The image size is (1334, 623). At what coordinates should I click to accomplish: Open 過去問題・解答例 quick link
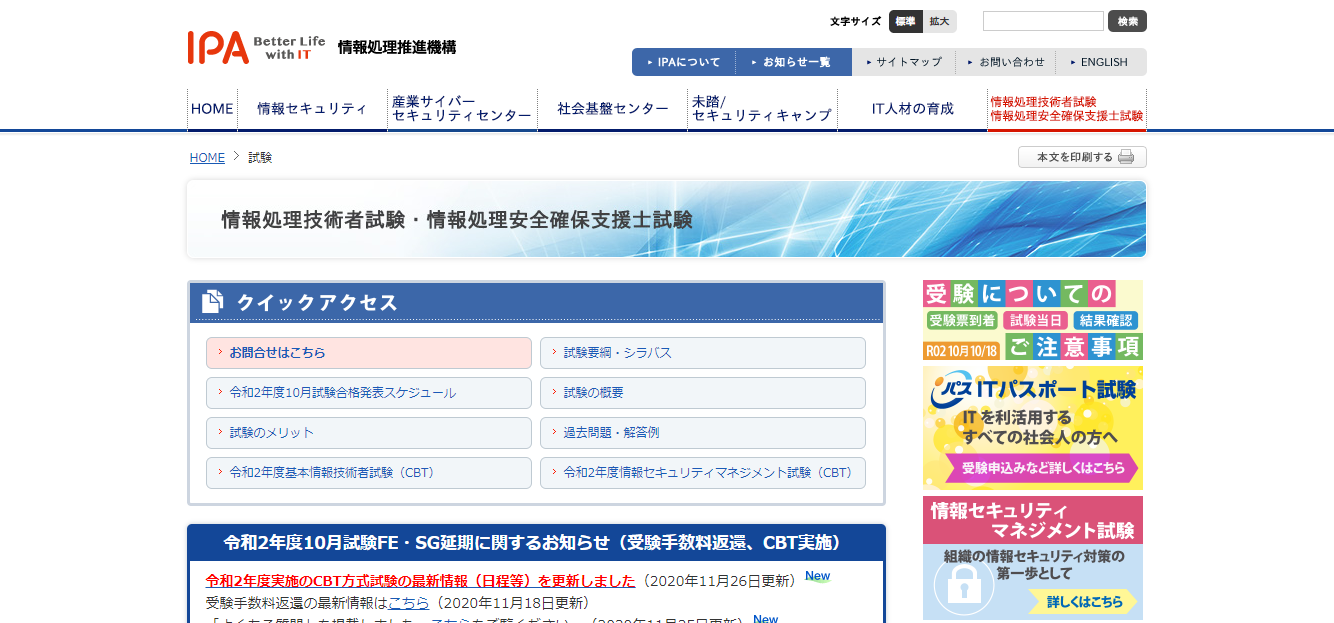click(703, 433)
